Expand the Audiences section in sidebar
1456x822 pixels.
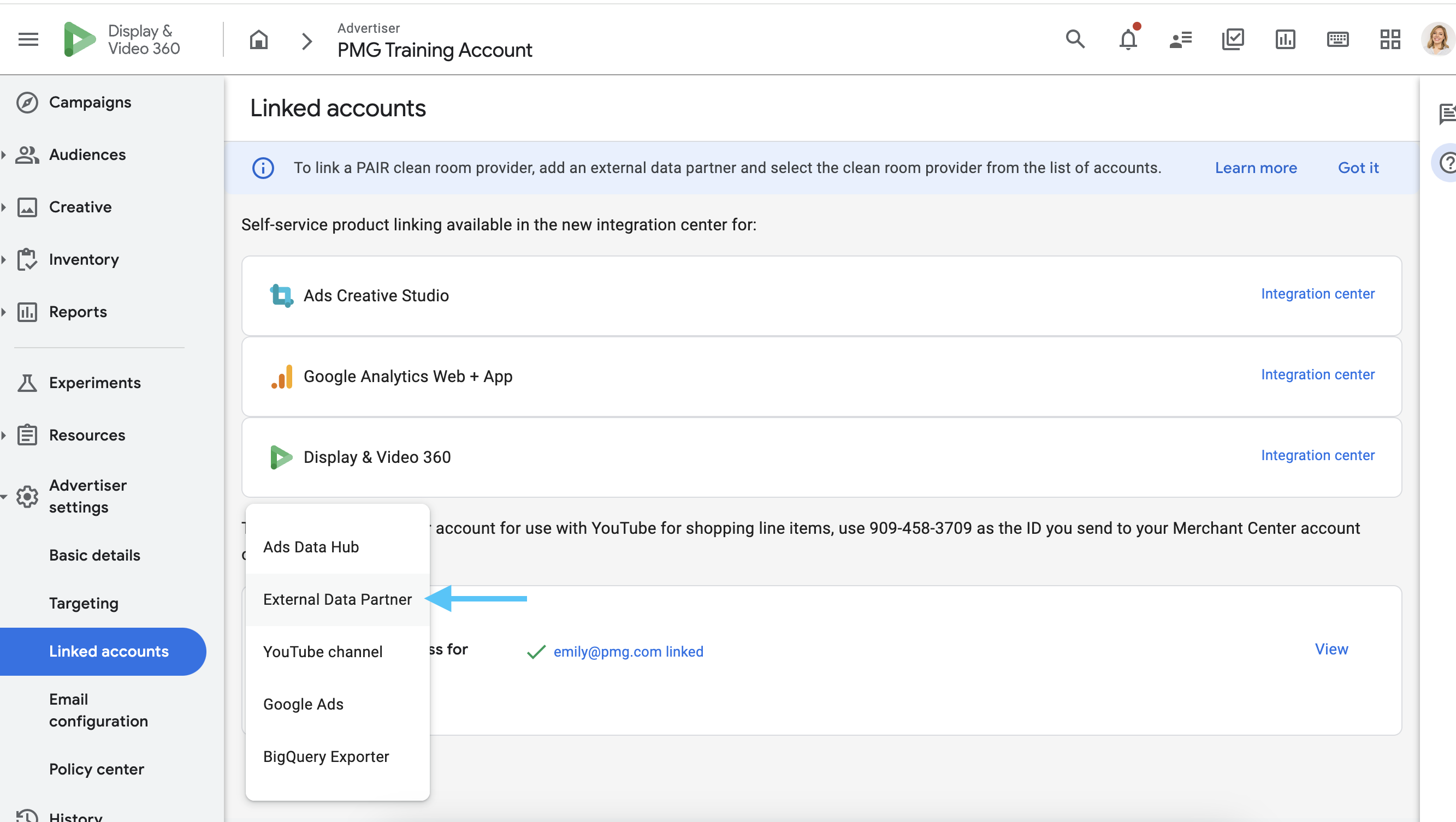[x=4, y=155]
